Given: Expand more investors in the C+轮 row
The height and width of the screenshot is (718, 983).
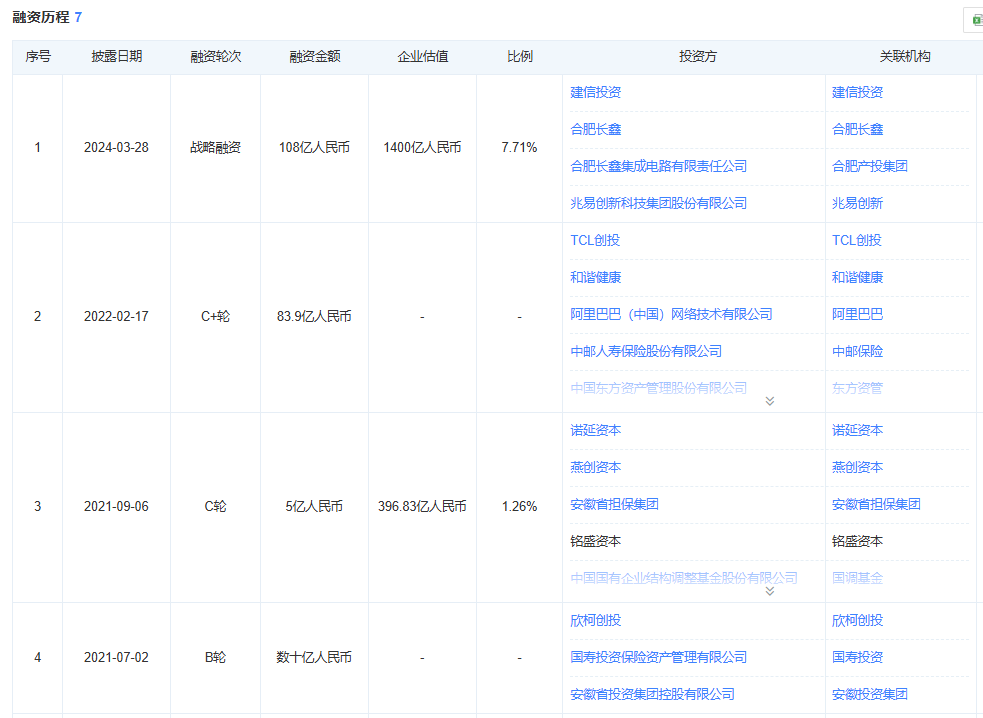Looking at the screenshot, I should coord(770,401).
